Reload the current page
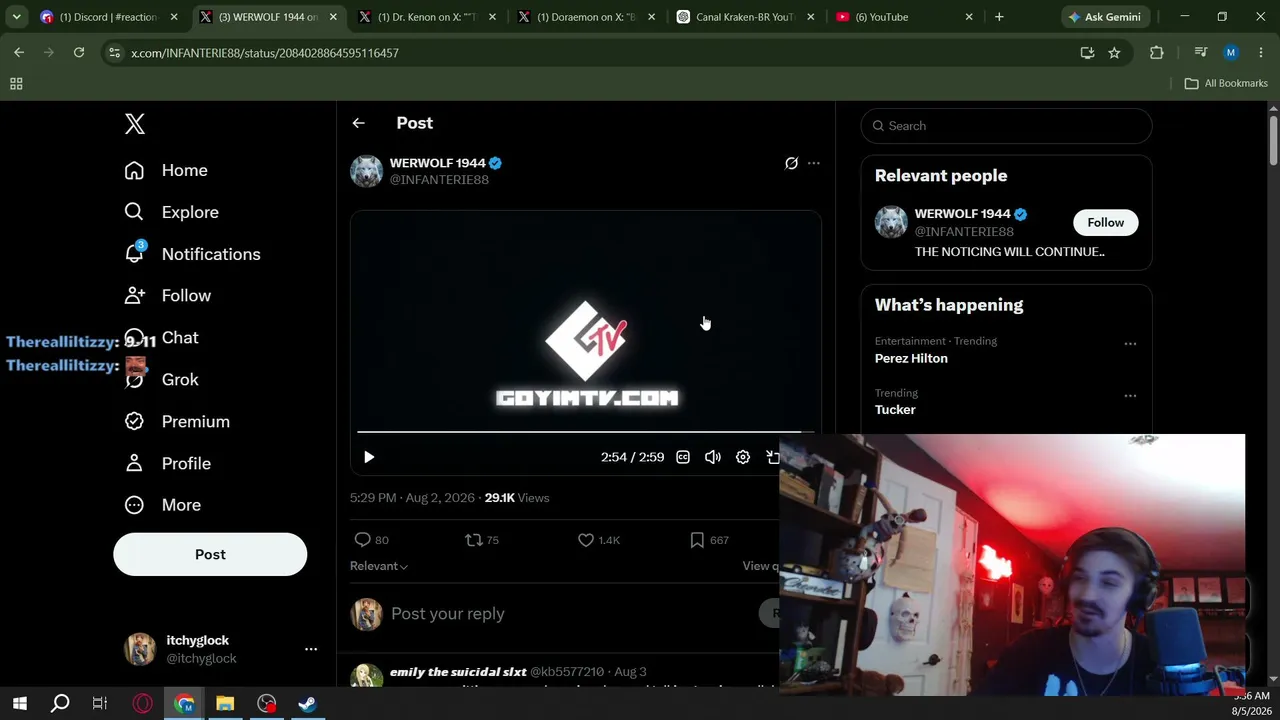This screenshot has width=1280, height=720. (x=79, y=53)
